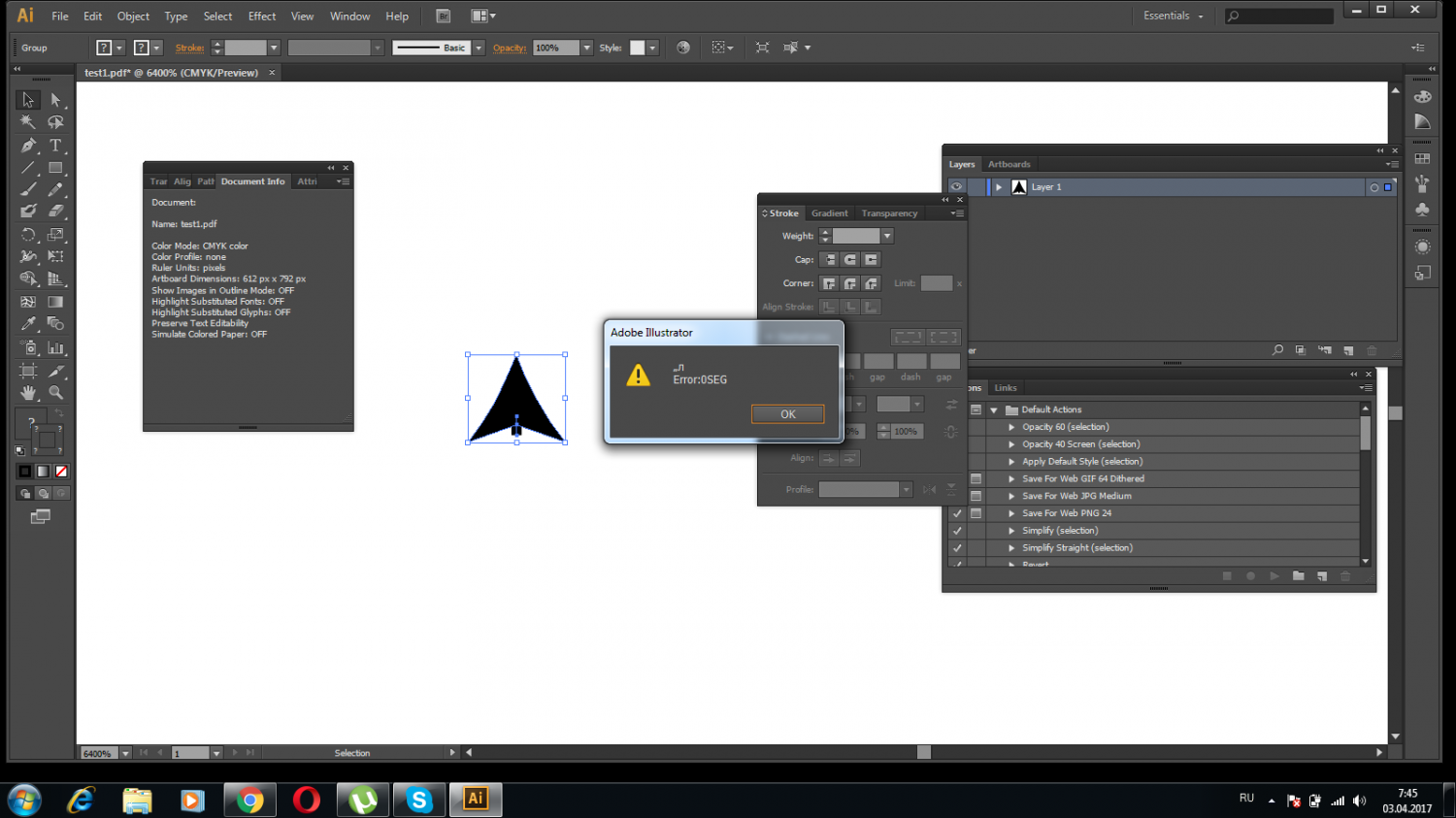This screenshot has width=1456, height=818.
Task: Click Create New Set folder in Actions panel
Action: point(1298,576)
